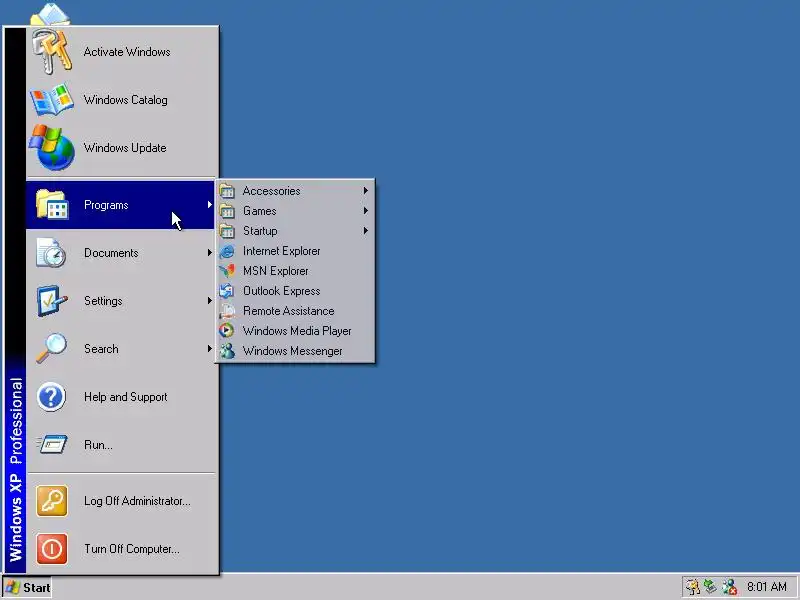Expand the Accessories submenu arrow
800x600 pixels.
366,191
